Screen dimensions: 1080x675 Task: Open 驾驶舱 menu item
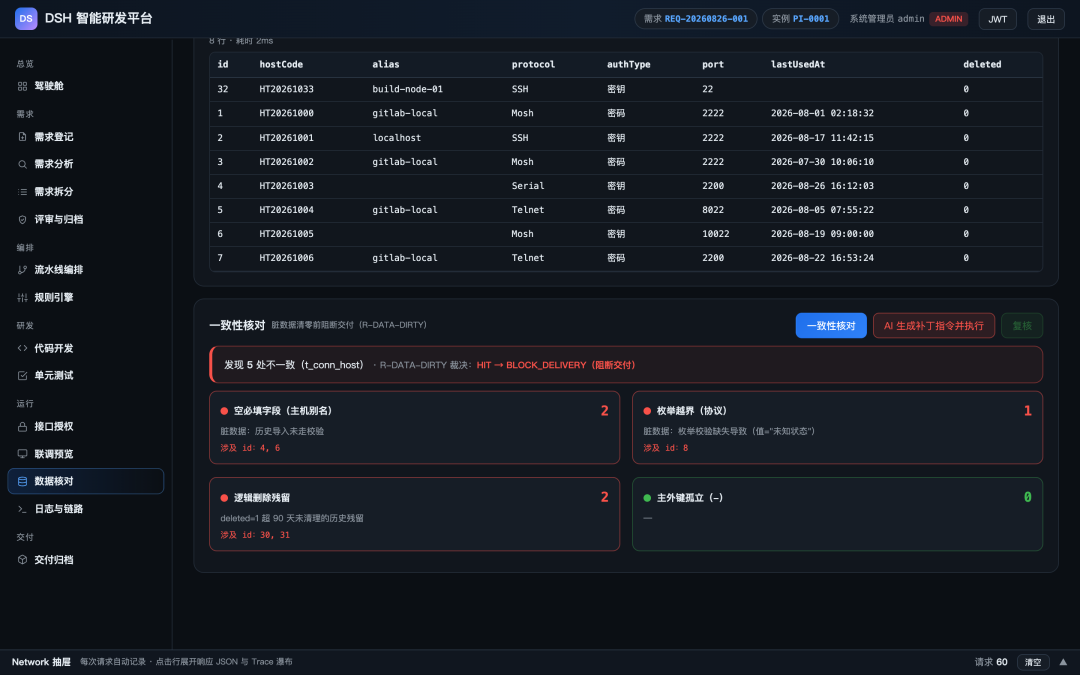click(x=85, y=86)
